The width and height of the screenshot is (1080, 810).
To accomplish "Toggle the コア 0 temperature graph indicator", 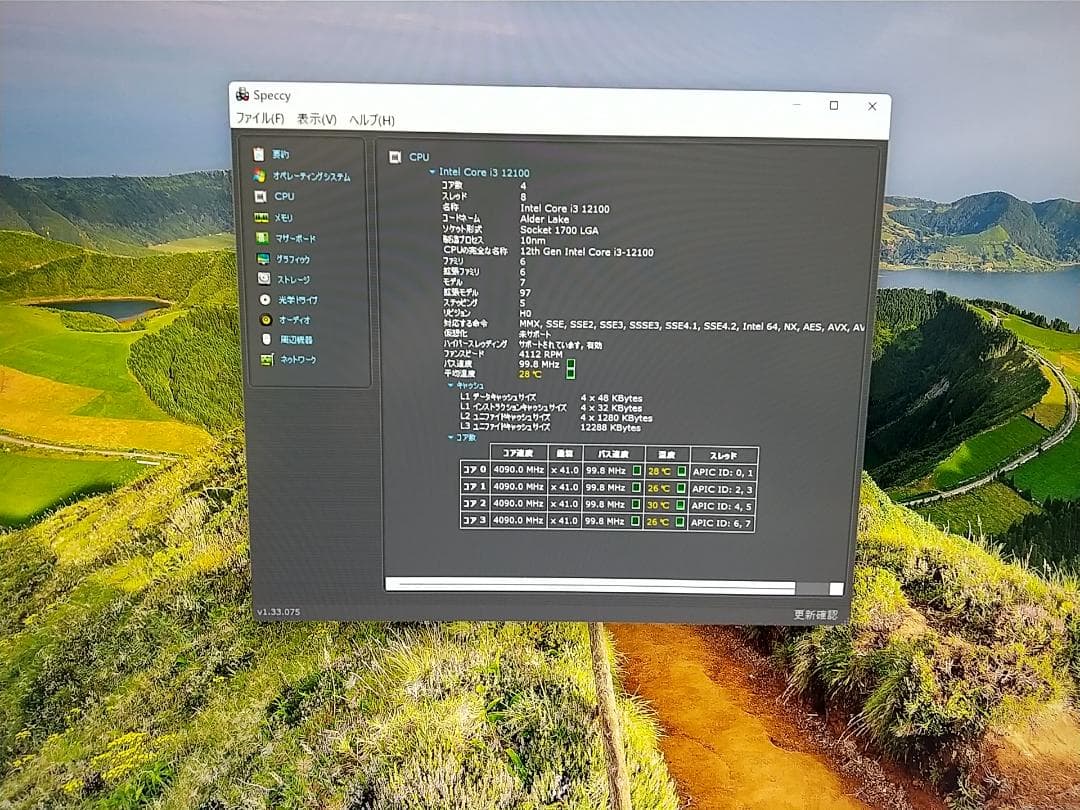I will coord(681,471).
